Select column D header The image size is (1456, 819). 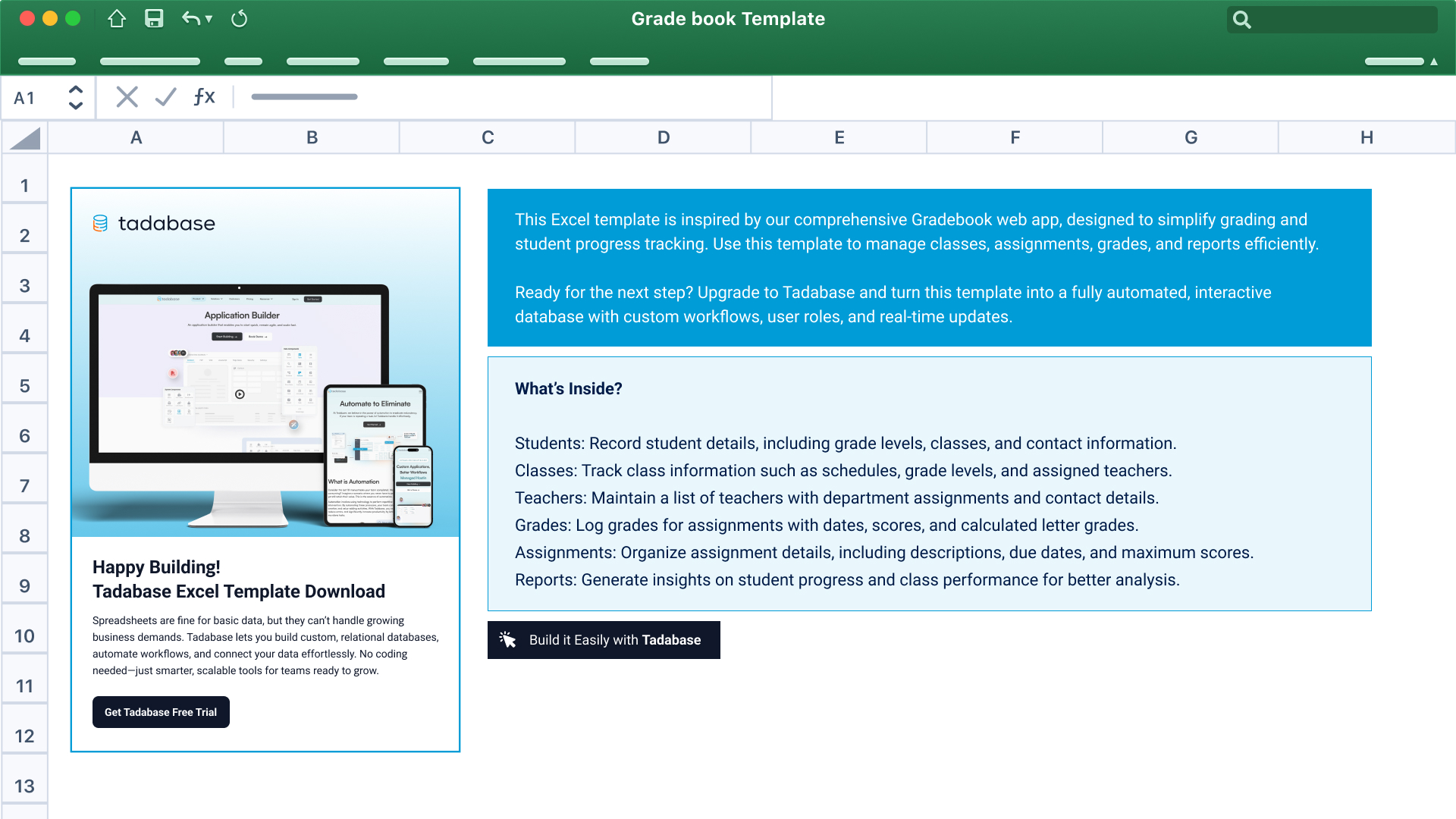664,138
